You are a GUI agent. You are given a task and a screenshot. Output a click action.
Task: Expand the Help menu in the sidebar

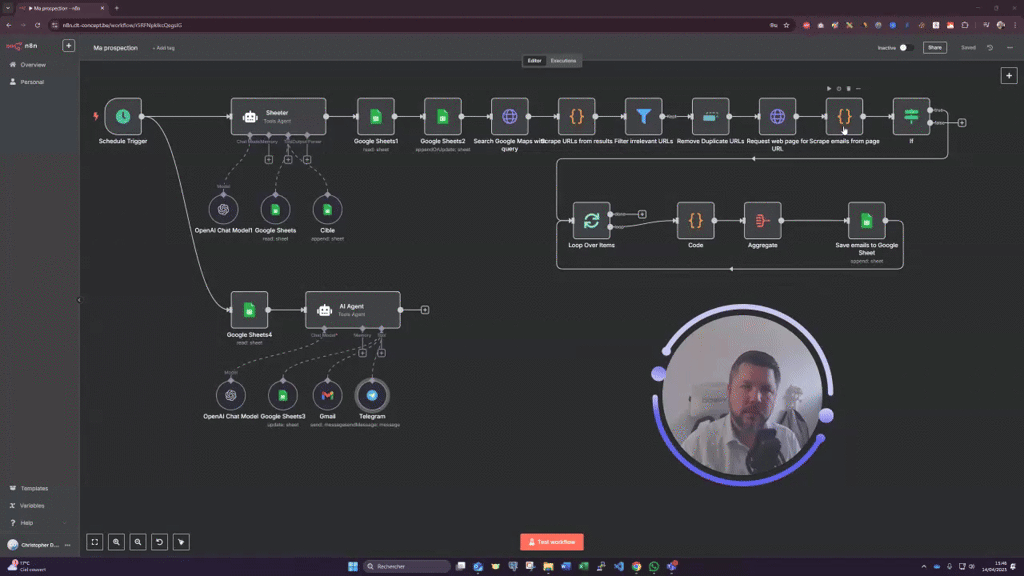point(39,523)
